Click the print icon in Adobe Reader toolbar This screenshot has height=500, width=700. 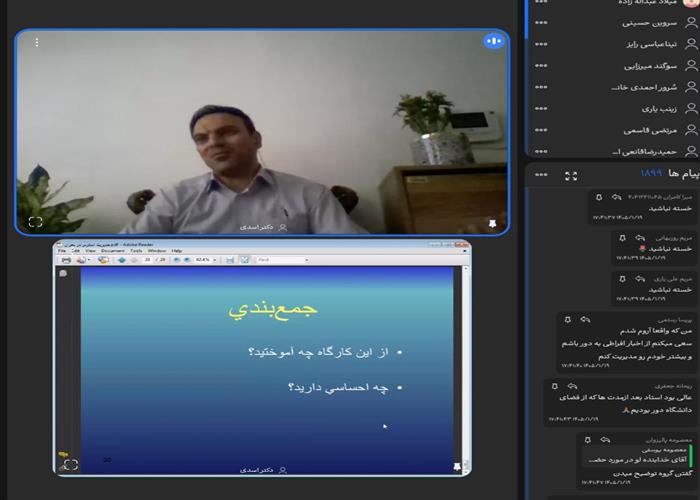(66, 260)
